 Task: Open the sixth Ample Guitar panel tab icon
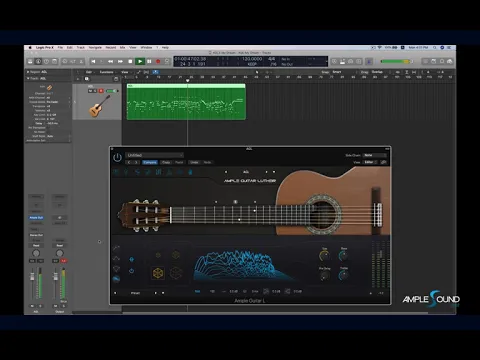(x=169, y=172)
